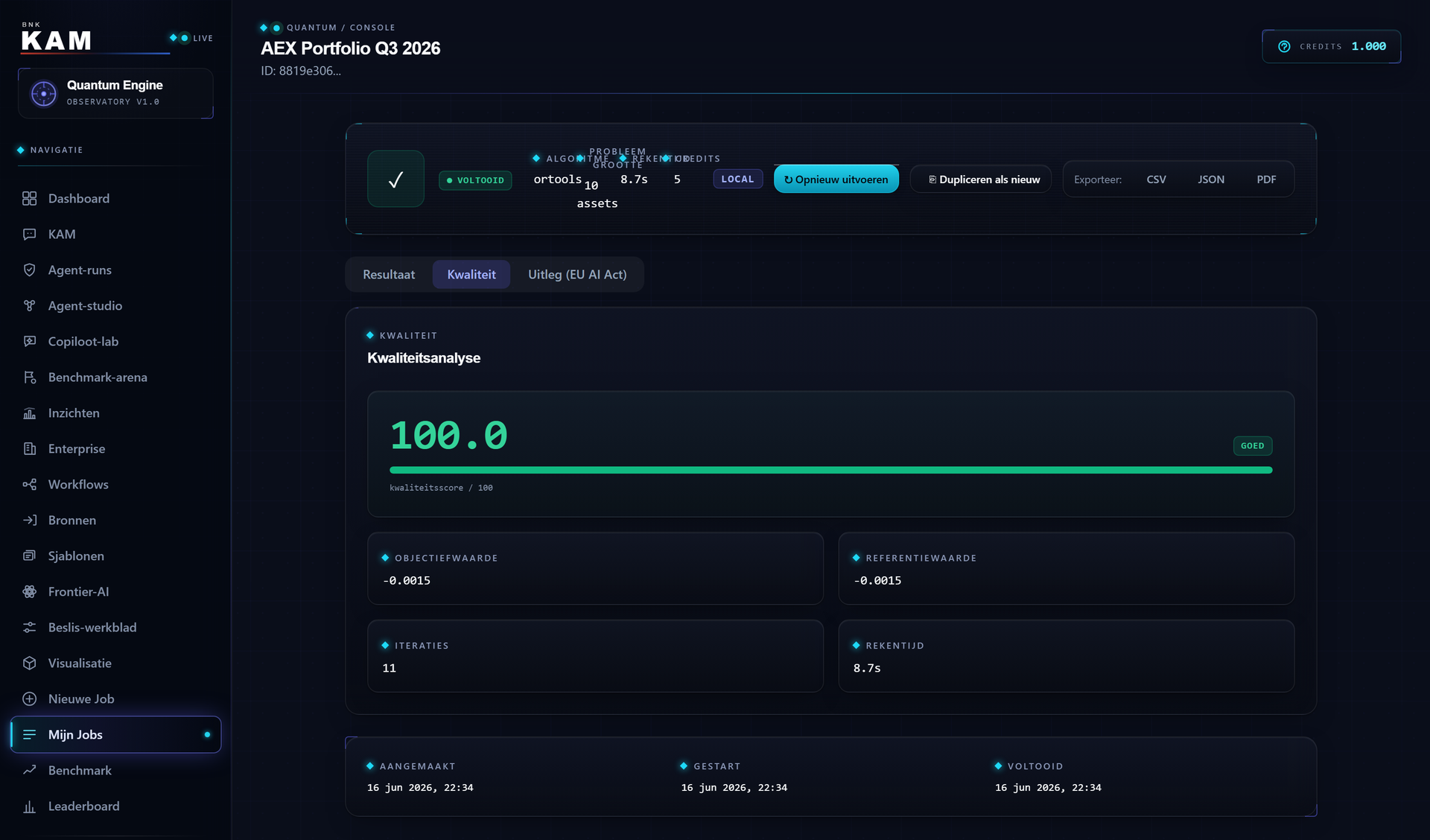Click the job ID 8819e306 text
Viewport: 1430px width, 840px height.
click(x=301, y=71)
